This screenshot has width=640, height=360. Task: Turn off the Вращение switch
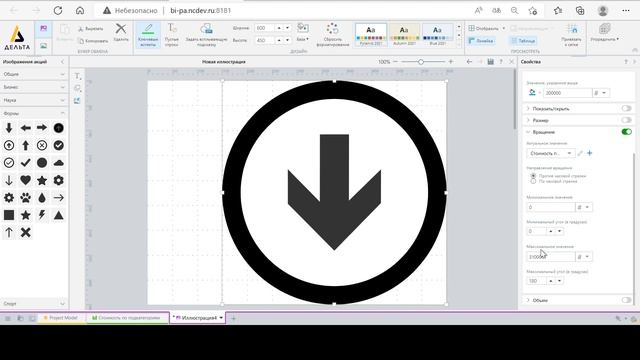pyautogui.click(x=627, y=132)
